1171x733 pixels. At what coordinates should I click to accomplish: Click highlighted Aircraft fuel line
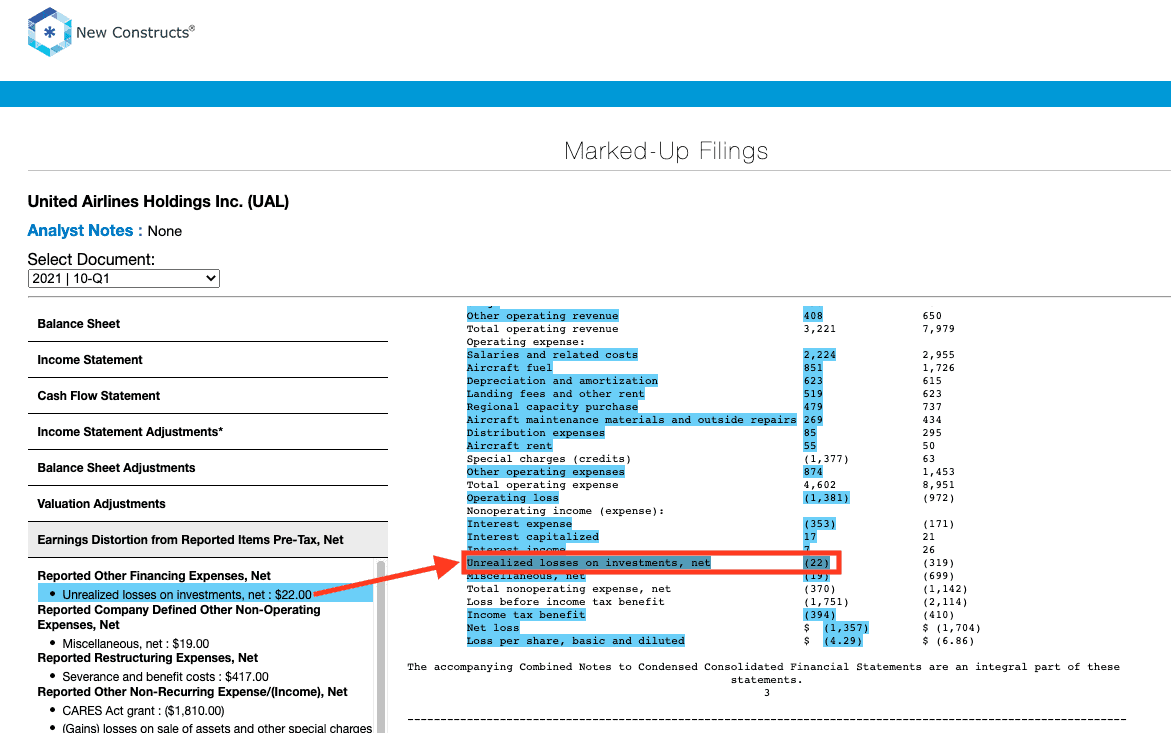[x=509, y=367]
